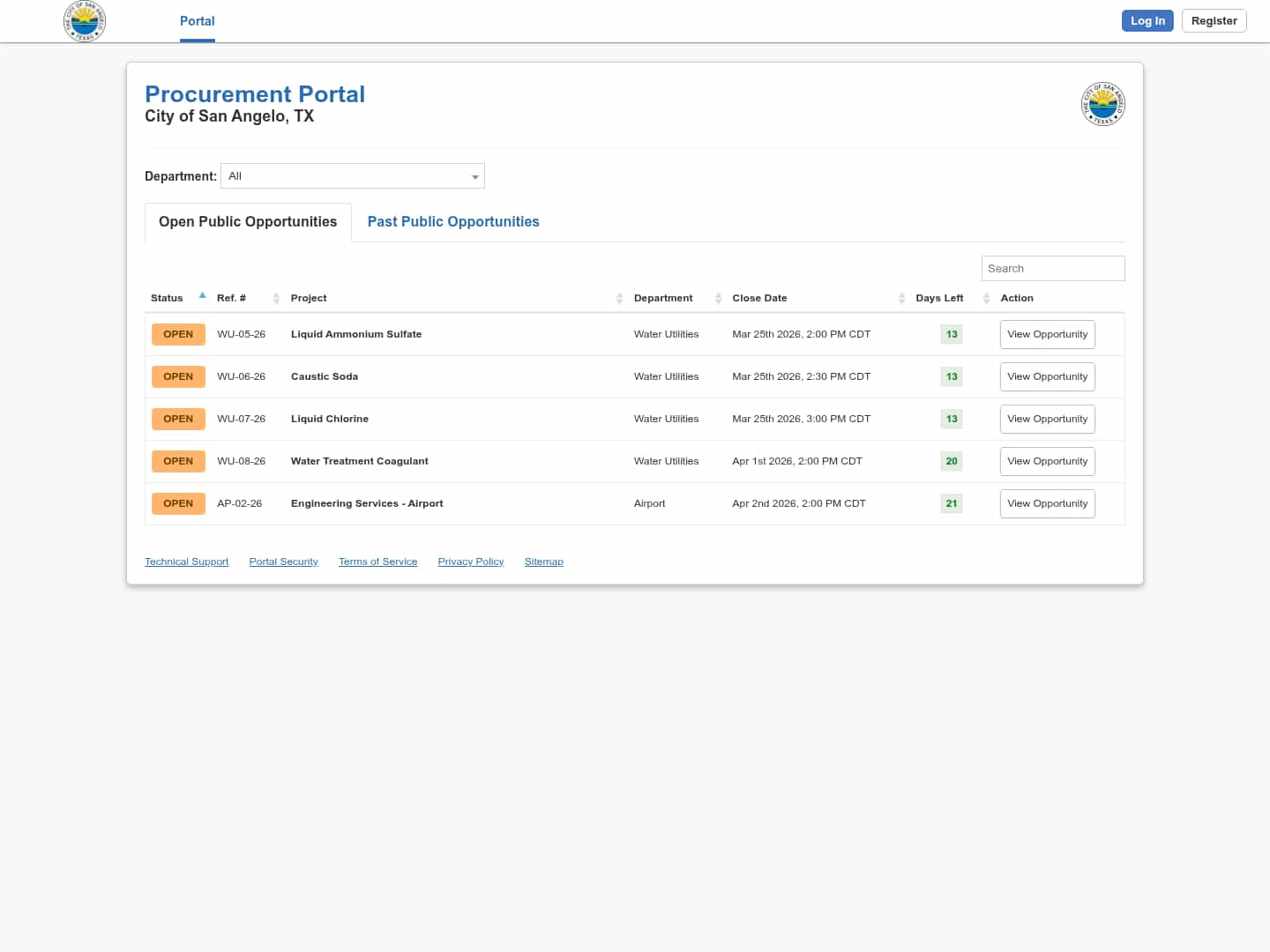View Opportunity for Liquid Ammonium Sulfate

point(1047,335)
